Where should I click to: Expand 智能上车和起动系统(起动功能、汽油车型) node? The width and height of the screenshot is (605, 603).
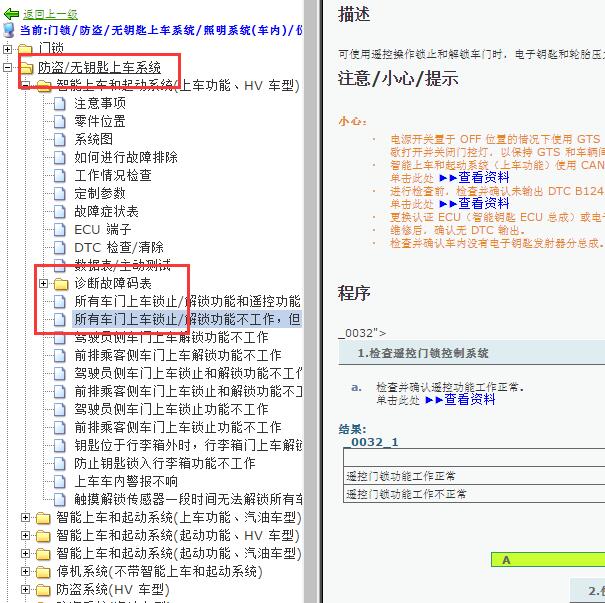(25, 554)
